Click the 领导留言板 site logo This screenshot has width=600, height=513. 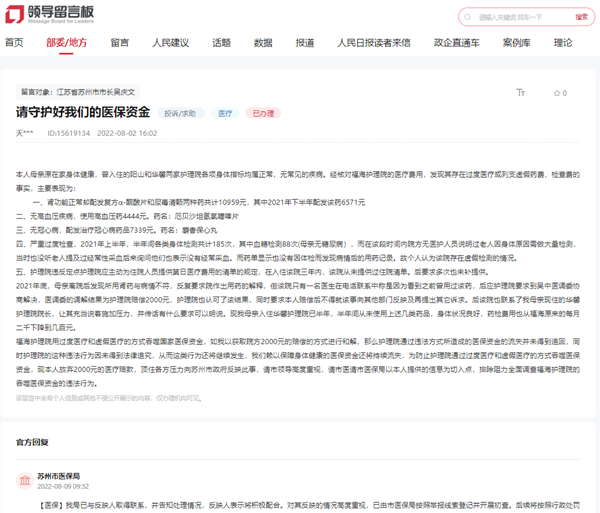[x=49, y=15]
